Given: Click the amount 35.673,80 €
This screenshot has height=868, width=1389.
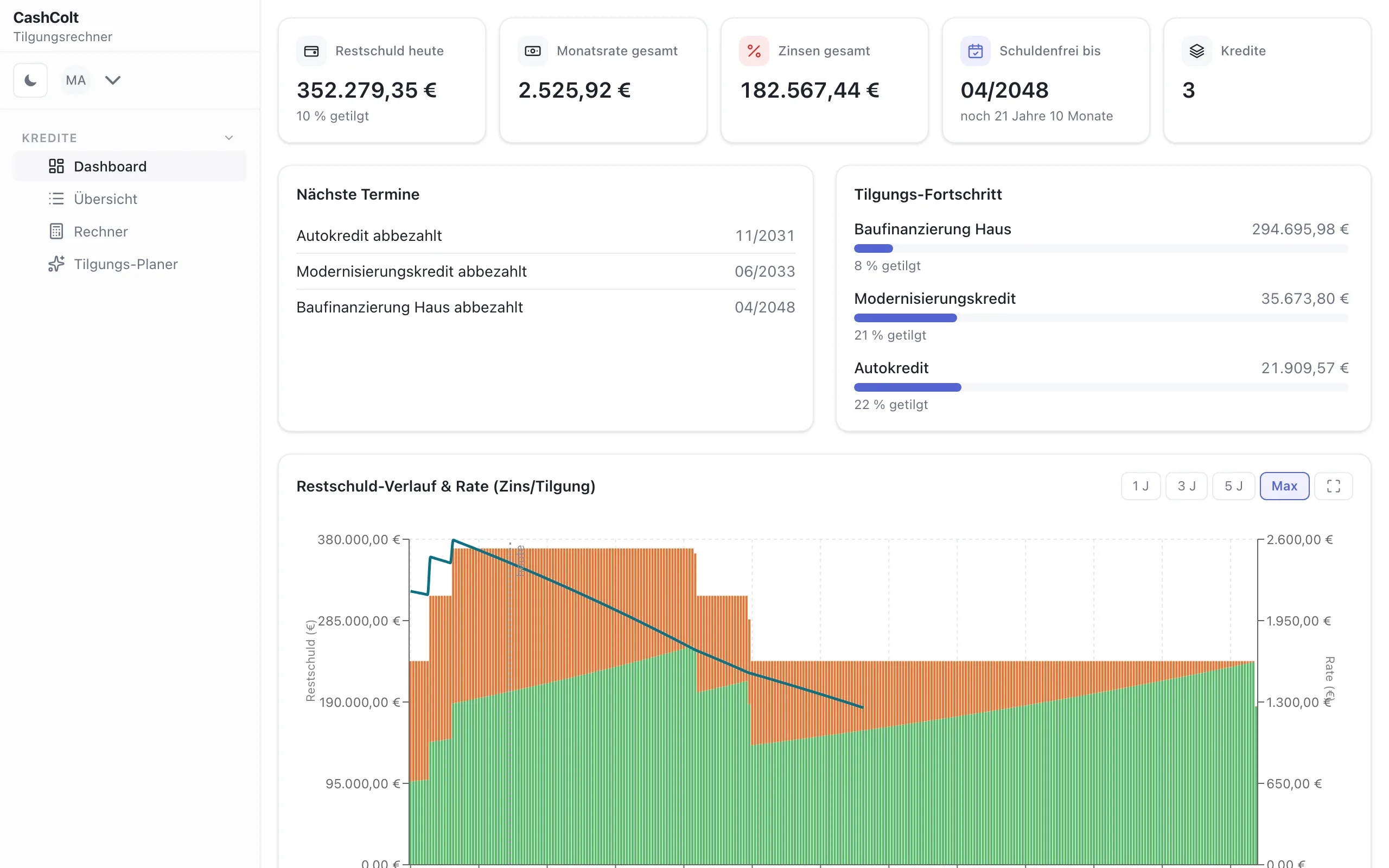Looking at the screenshot, I should click(1304, 298).
